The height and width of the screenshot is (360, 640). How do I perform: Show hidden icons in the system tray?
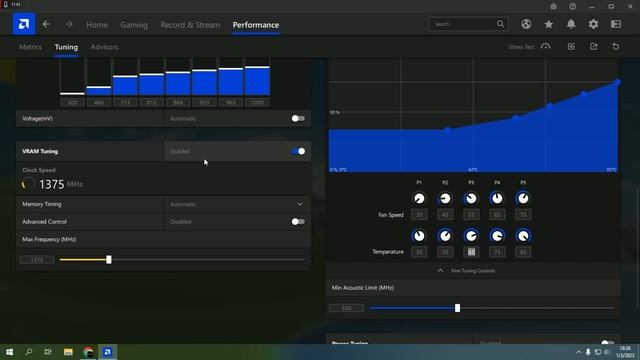pos(578,352)
